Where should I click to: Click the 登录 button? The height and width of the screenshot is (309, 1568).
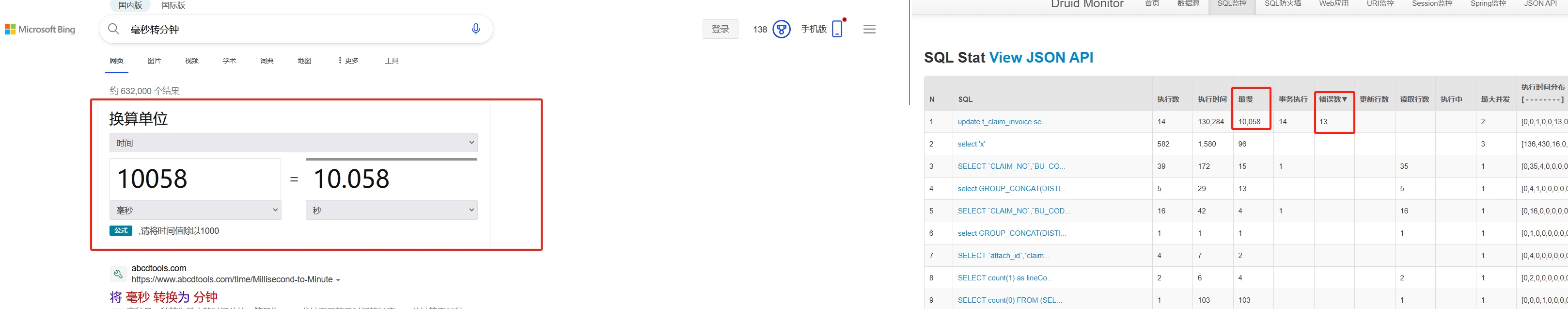[720, 29]
